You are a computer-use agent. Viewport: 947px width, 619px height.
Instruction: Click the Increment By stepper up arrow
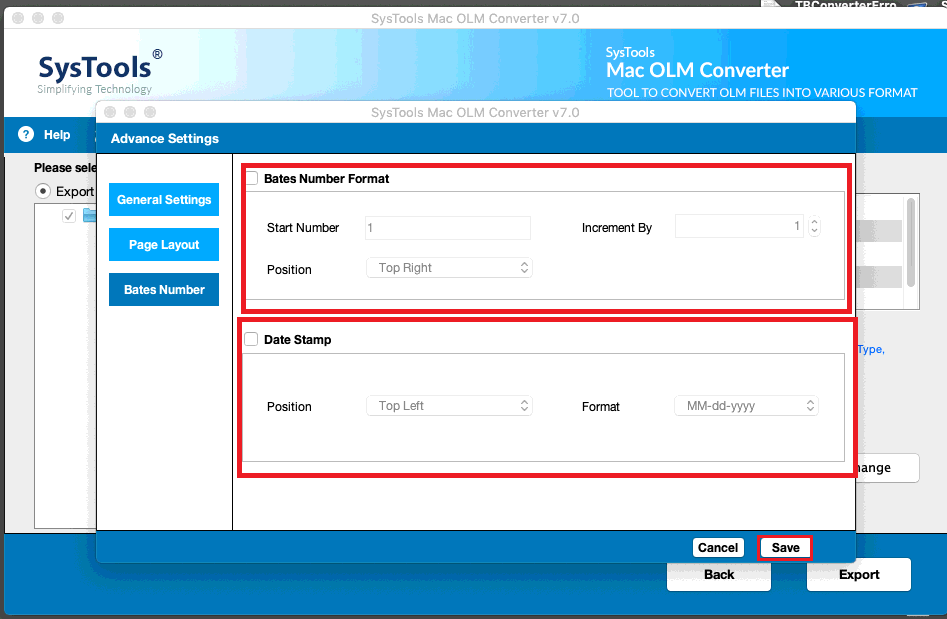[814, 222]
